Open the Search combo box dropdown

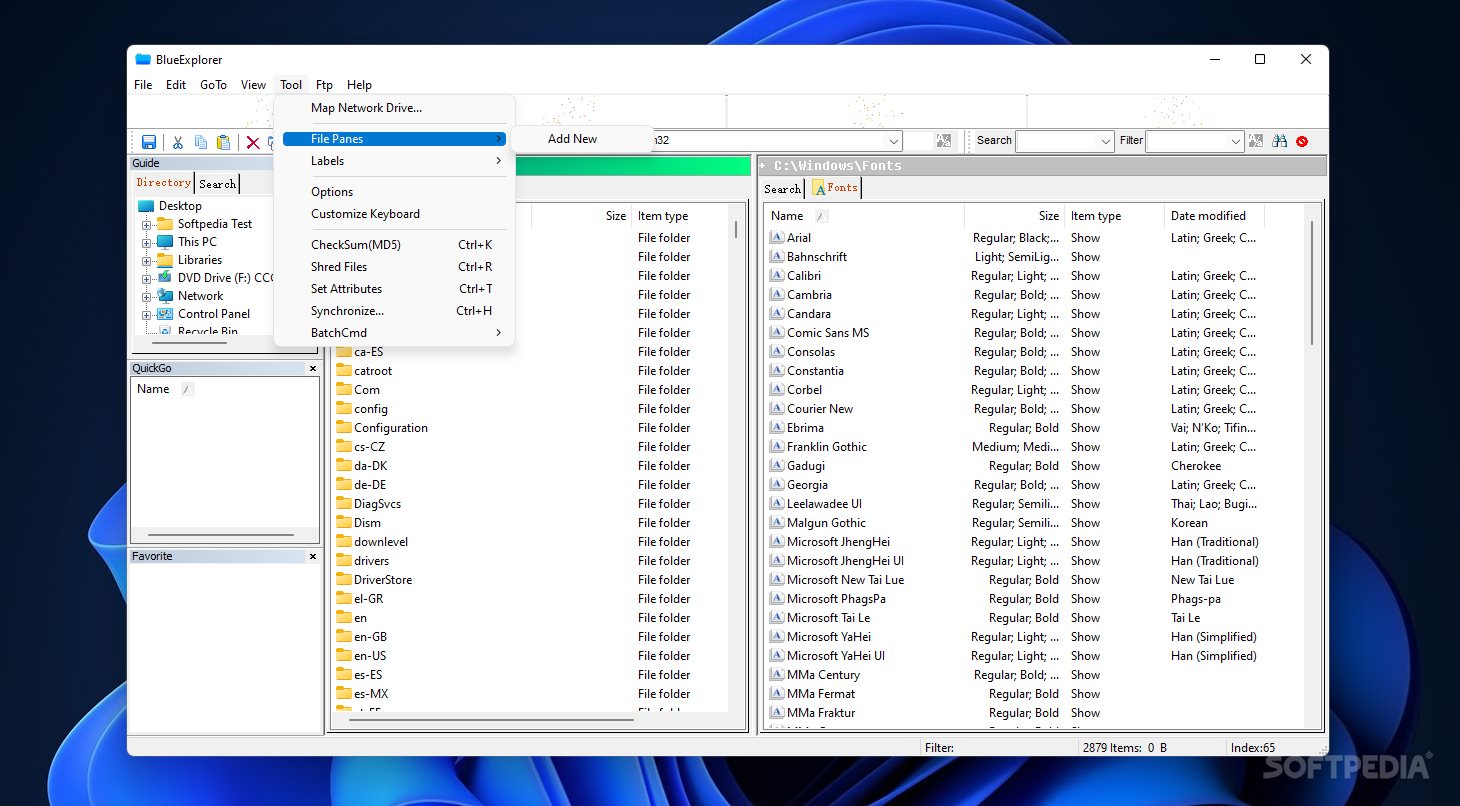(1105, 141)
